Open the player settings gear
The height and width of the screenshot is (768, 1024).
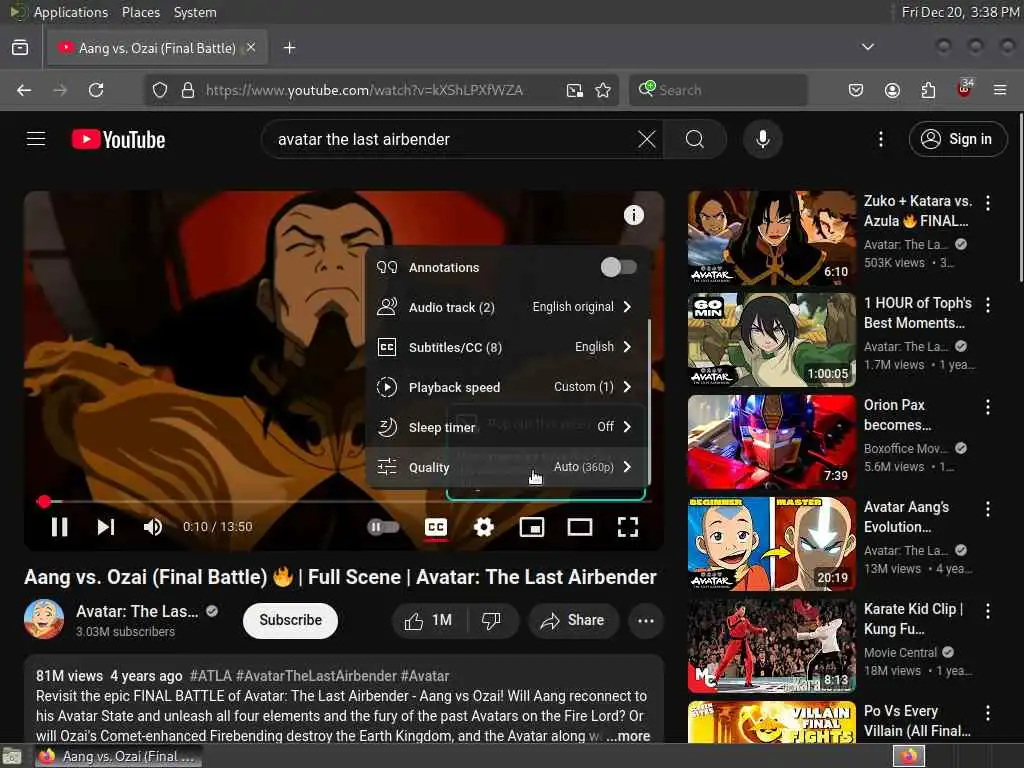[x=483, y=527]
